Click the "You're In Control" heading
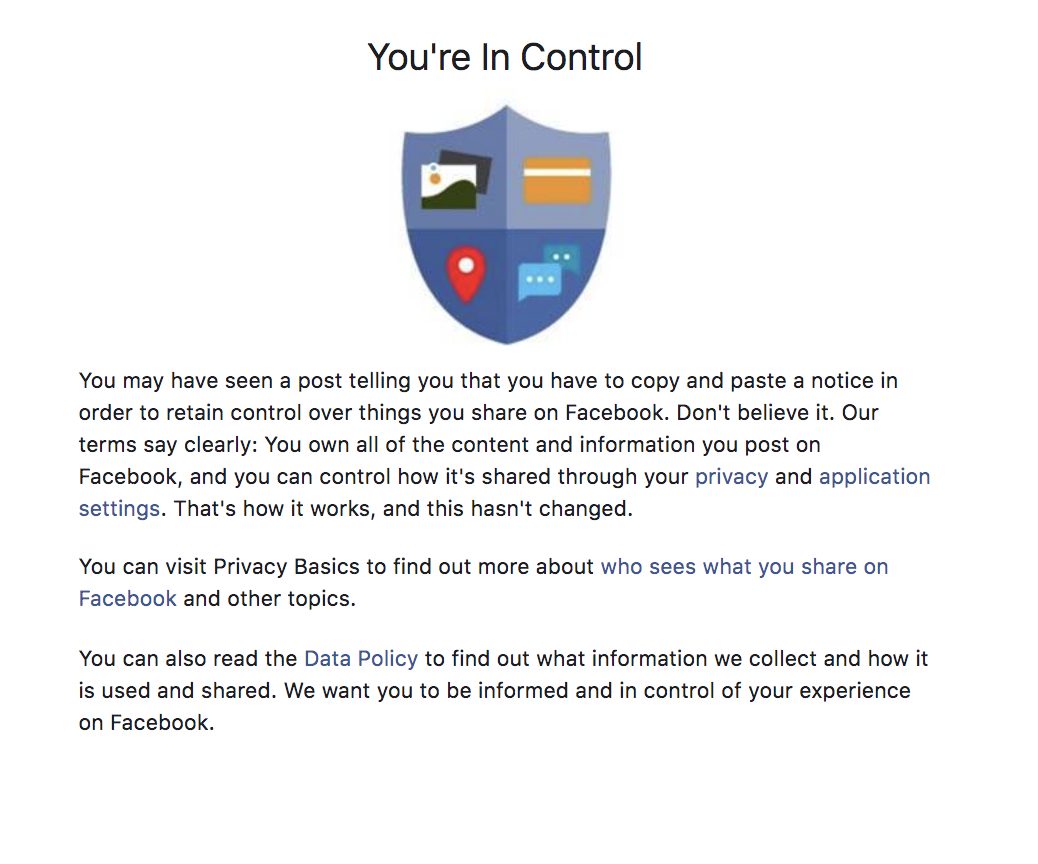This screenshot has height=864, width=1038. pos(505,57)
